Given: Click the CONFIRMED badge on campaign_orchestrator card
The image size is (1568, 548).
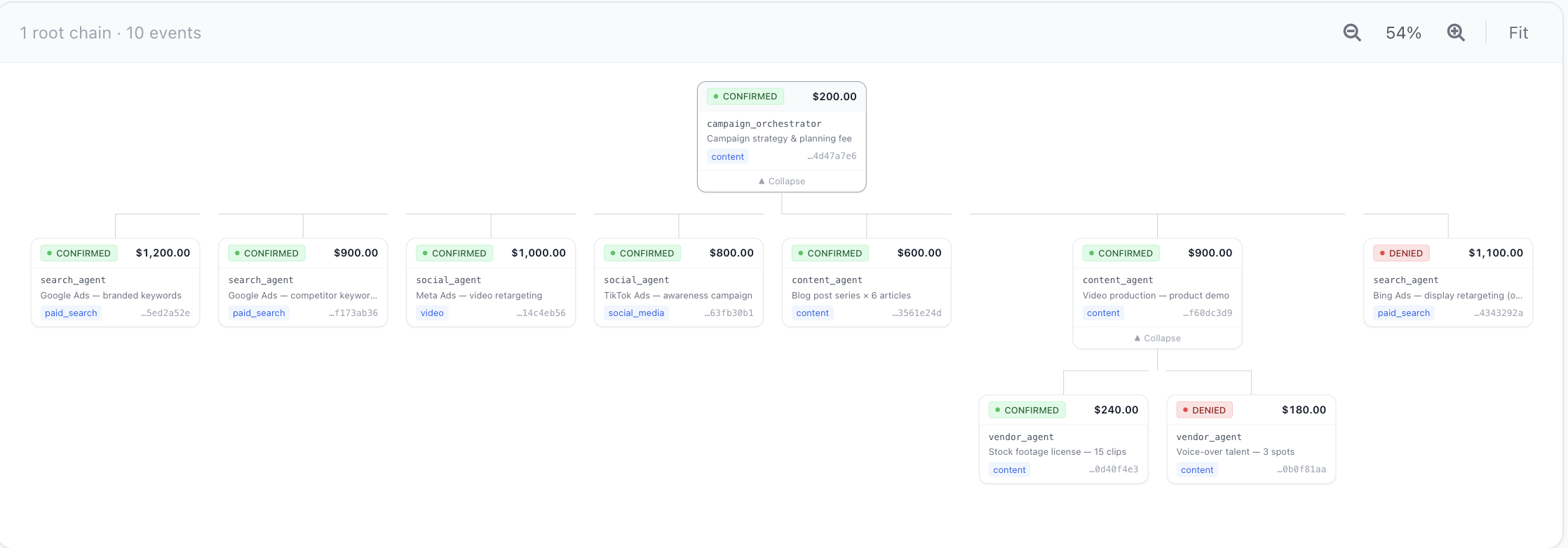Looking at the screenshot, I should click(745, 97).
